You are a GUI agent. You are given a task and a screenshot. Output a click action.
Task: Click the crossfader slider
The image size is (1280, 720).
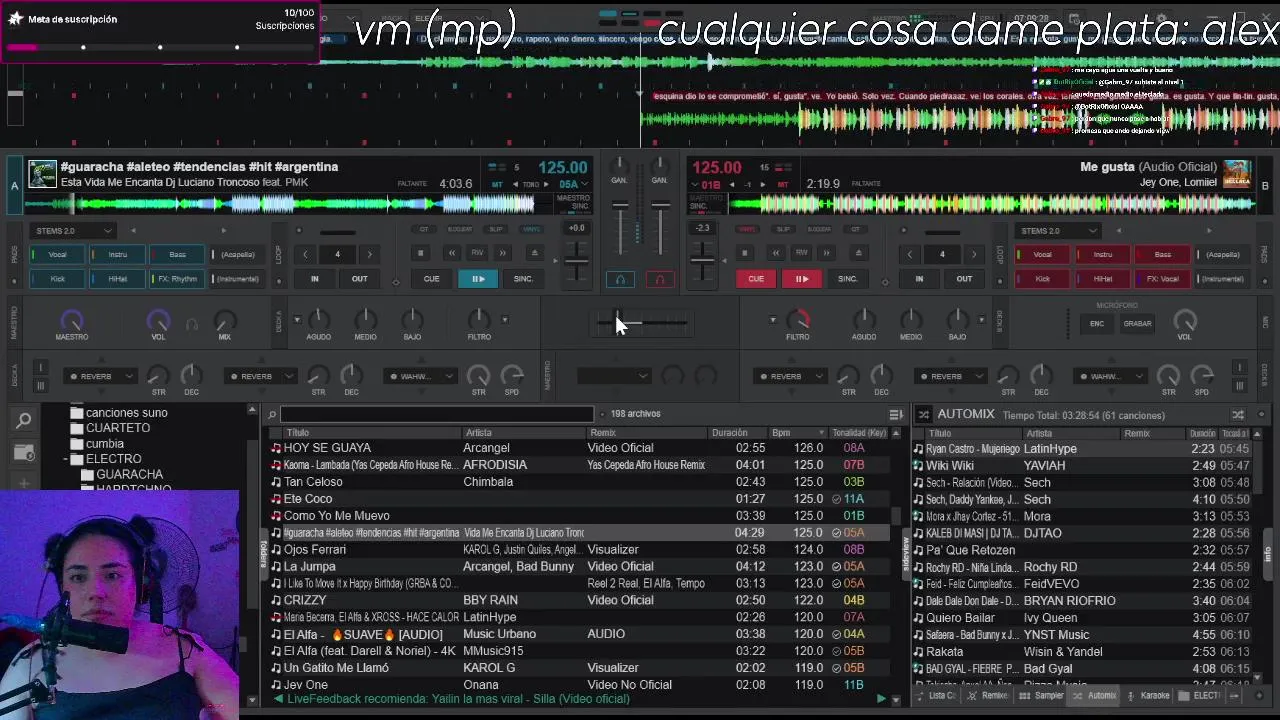[x=640, y=323]
